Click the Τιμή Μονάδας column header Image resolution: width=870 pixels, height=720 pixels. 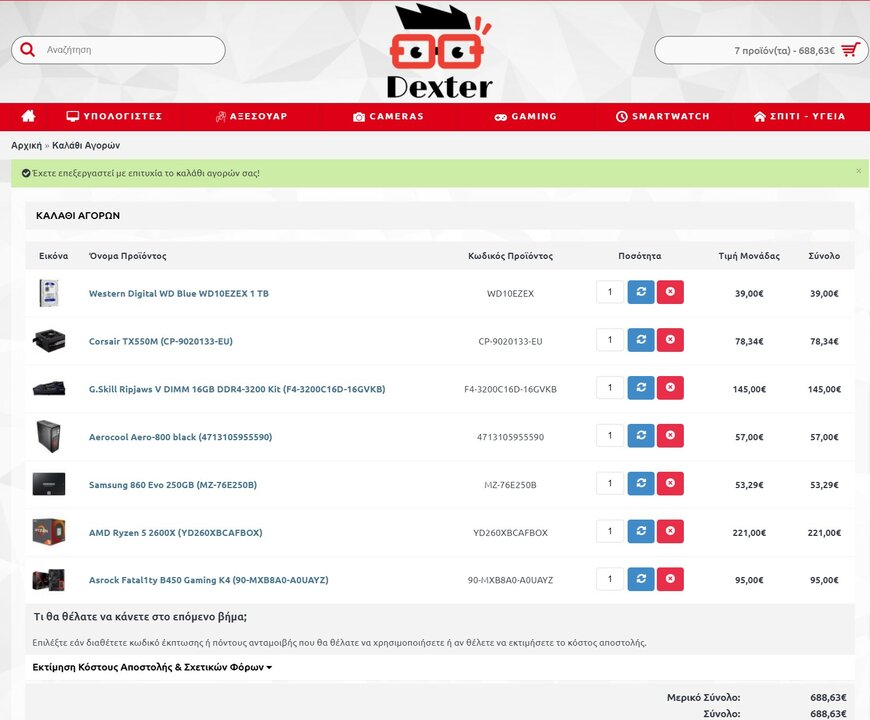click(749, 256)
